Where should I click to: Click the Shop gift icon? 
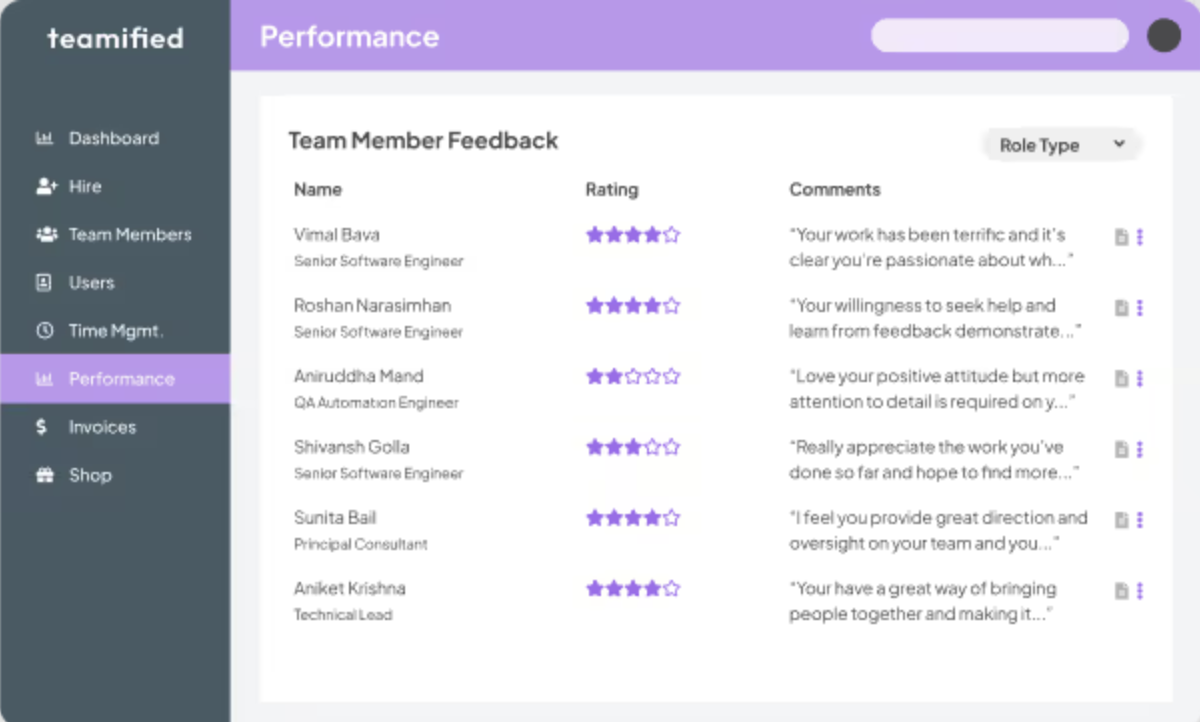(x=44, y=475)
